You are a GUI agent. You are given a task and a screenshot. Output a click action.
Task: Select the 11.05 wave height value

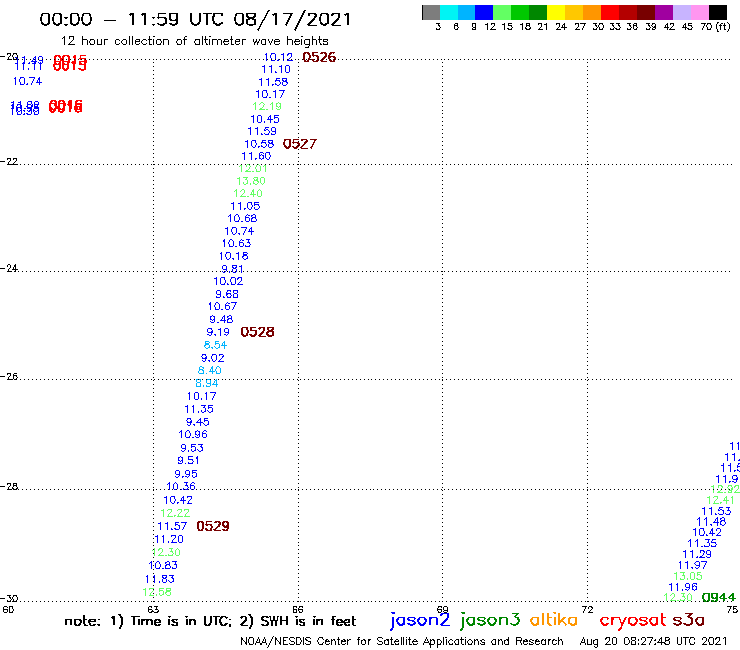tap(245, 206)
